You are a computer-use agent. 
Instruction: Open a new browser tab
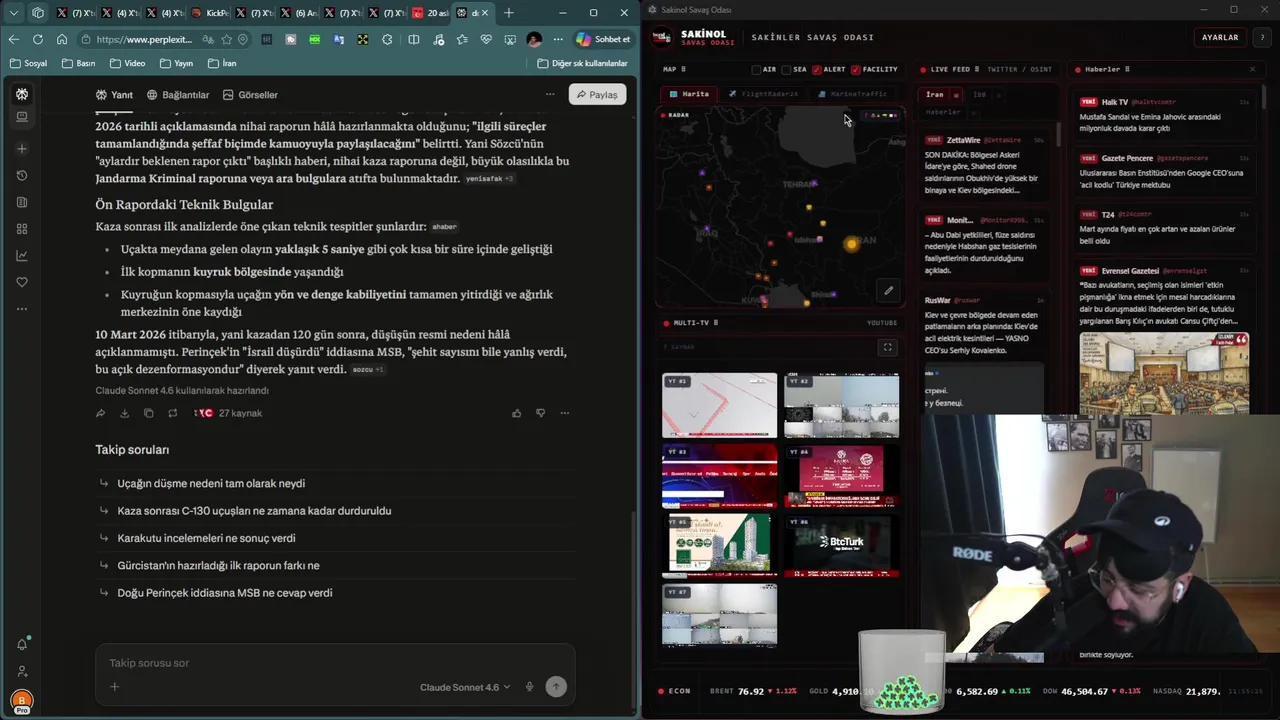pos(509,13)
